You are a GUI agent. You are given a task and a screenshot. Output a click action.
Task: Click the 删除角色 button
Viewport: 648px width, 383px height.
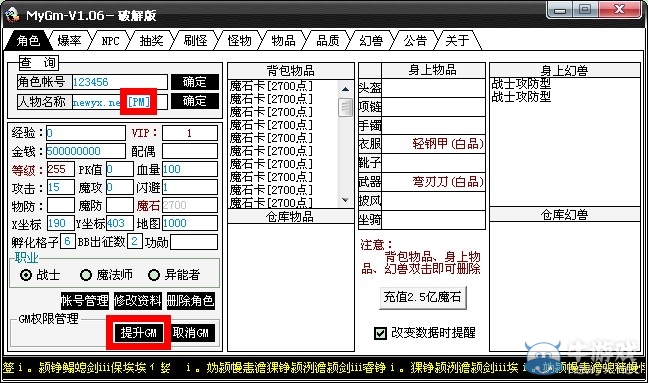191,301
